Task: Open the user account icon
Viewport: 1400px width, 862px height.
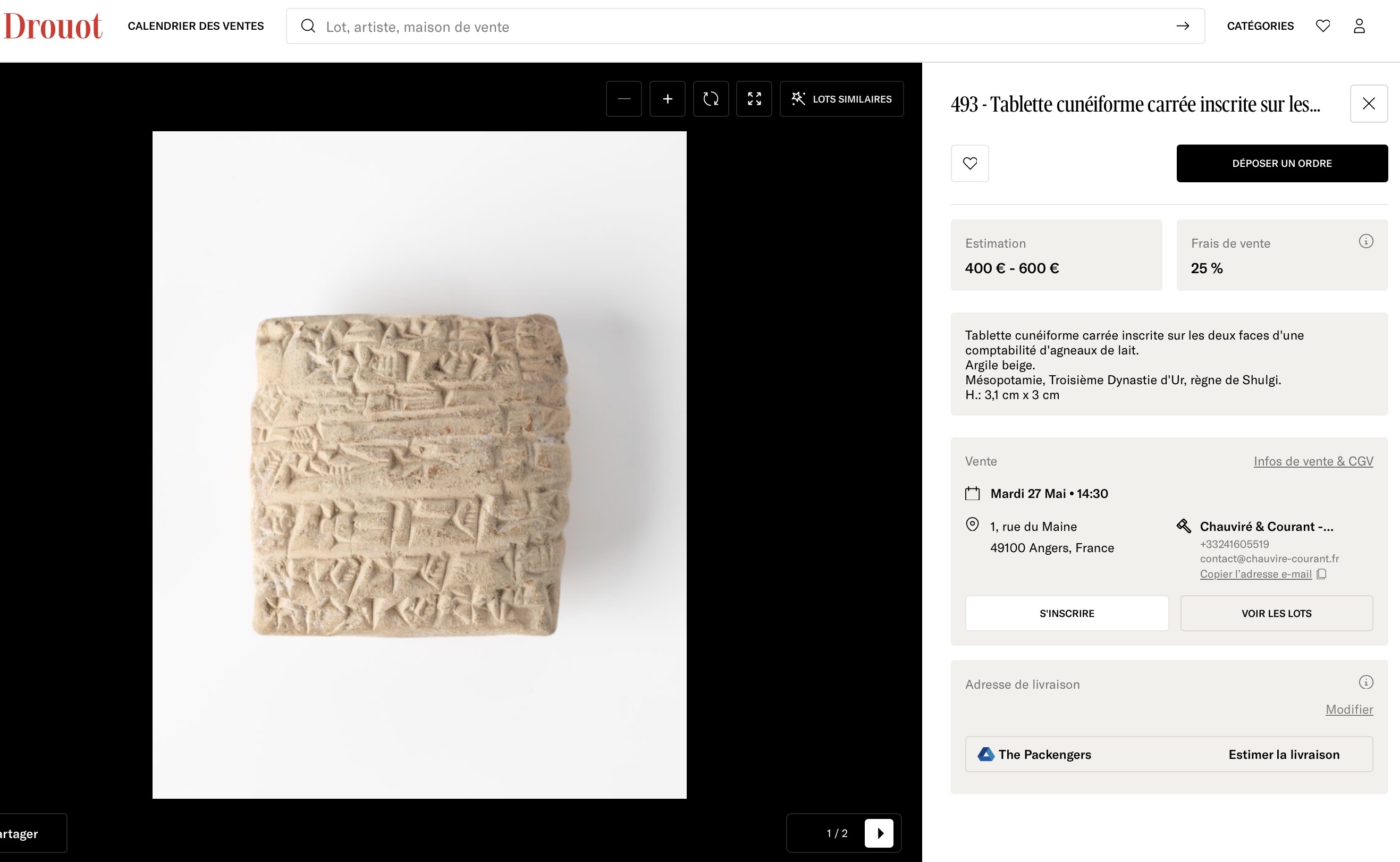Action: click(1359, 26)
